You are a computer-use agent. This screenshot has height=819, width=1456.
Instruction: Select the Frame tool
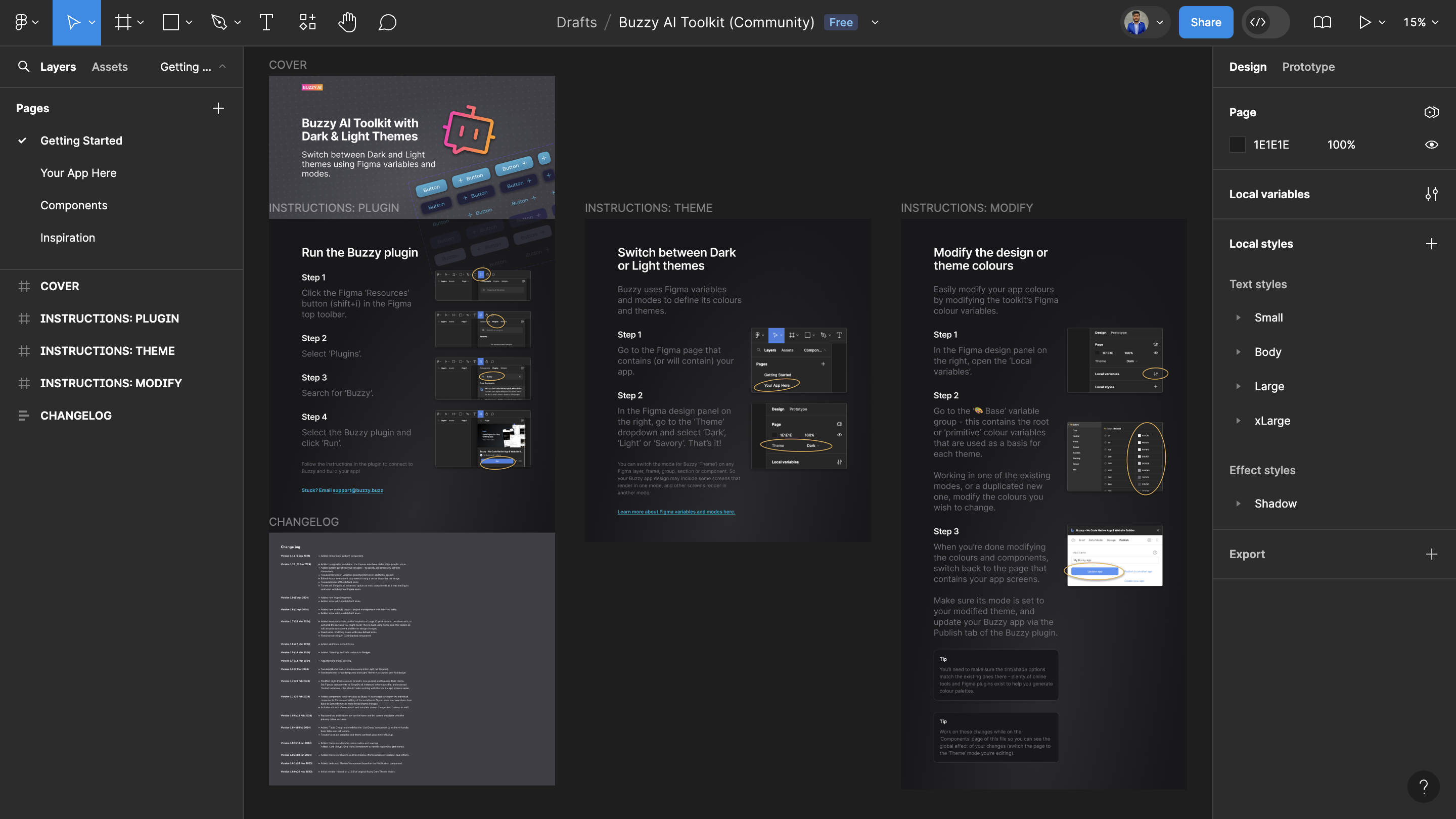tap(123, 22)
